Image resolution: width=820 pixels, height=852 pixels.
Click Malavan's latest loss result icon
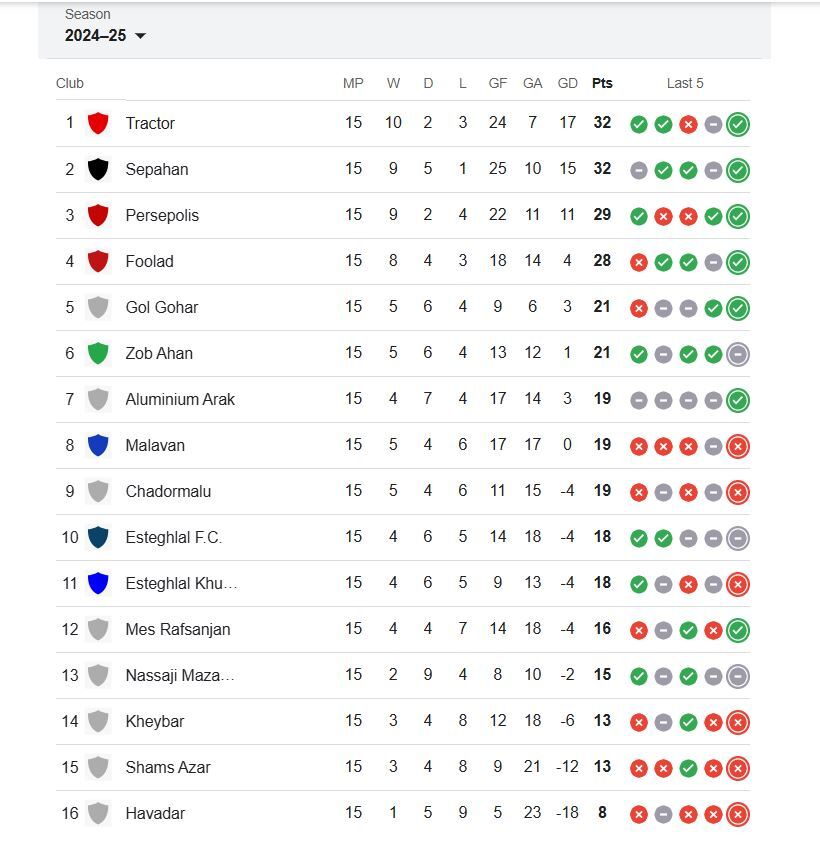(738, 447)
